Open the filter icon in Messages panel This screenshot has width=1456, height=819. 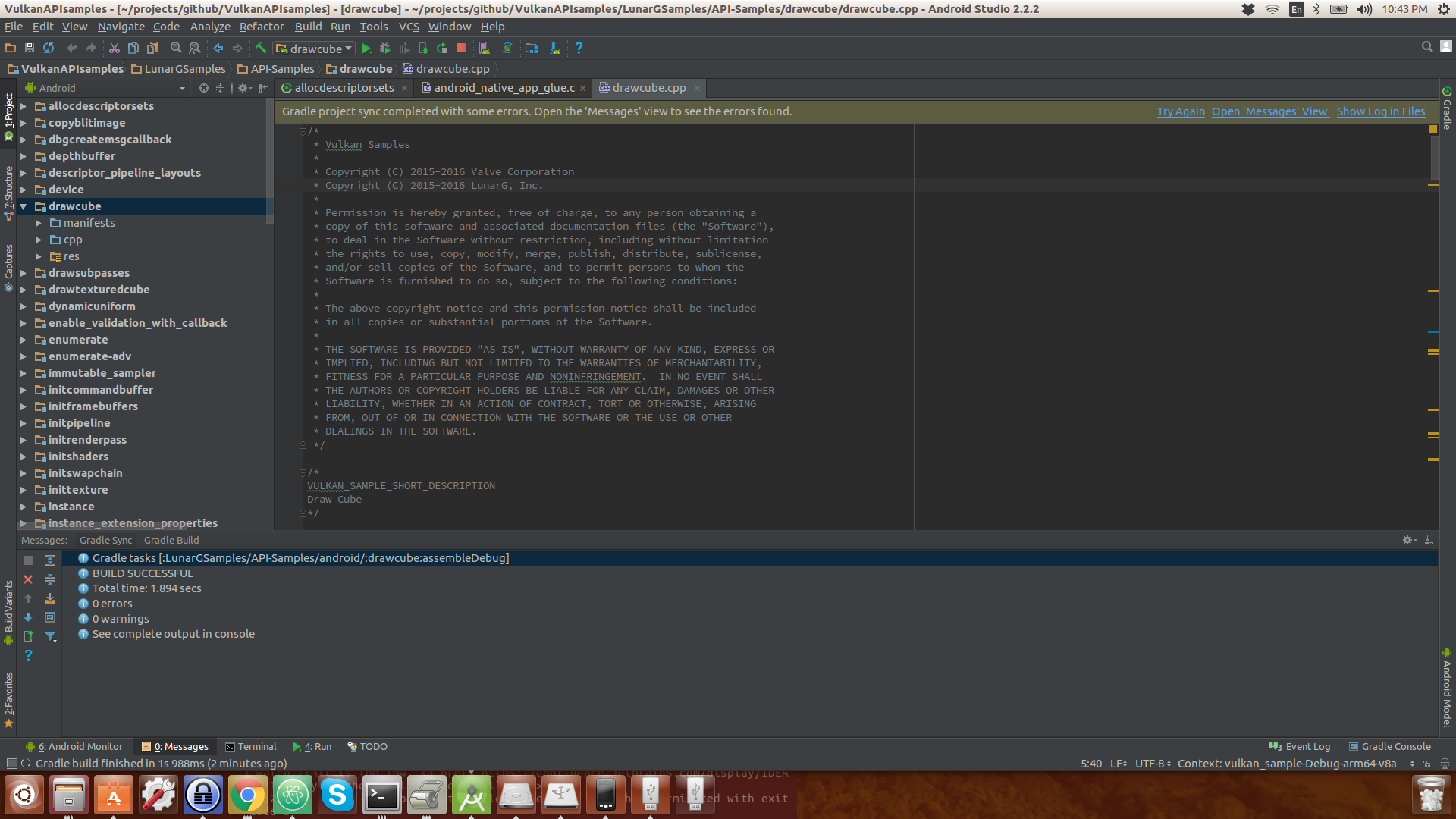[x=50, y=636]
